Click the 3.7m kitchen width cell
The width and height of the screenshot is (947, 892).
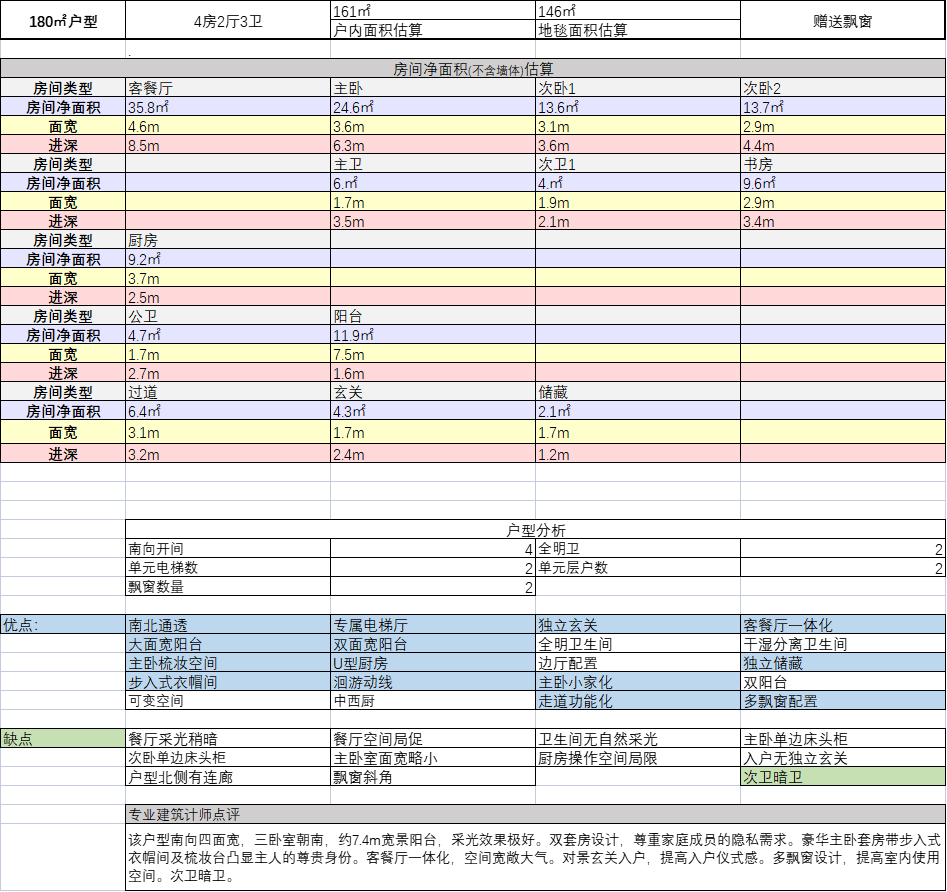pyautogui.click(x=228, y=278)
